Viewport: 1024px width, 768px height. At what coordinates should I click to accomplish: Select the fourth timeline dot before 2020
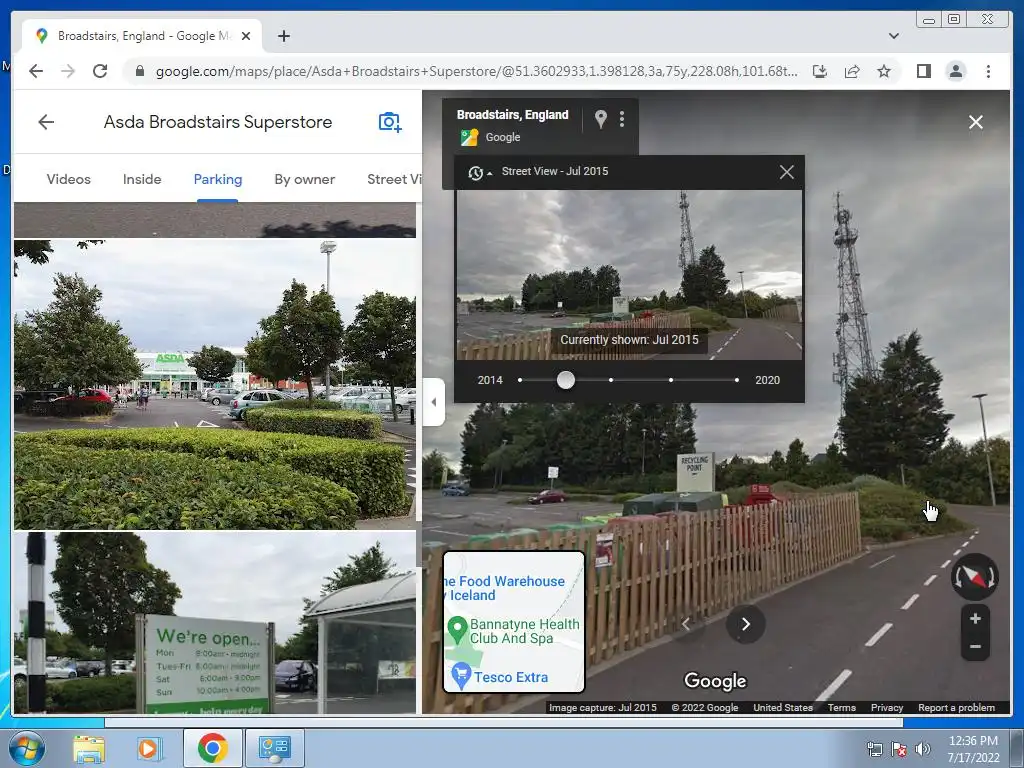671,380
